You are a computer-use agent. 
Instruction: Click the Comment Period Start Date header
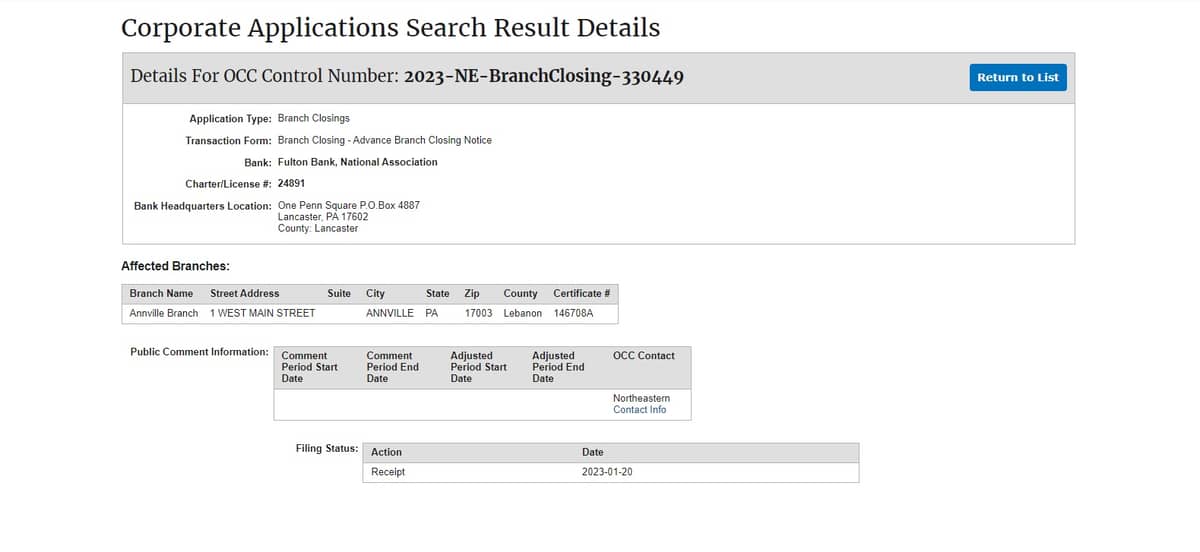click(x=309, y=367)
